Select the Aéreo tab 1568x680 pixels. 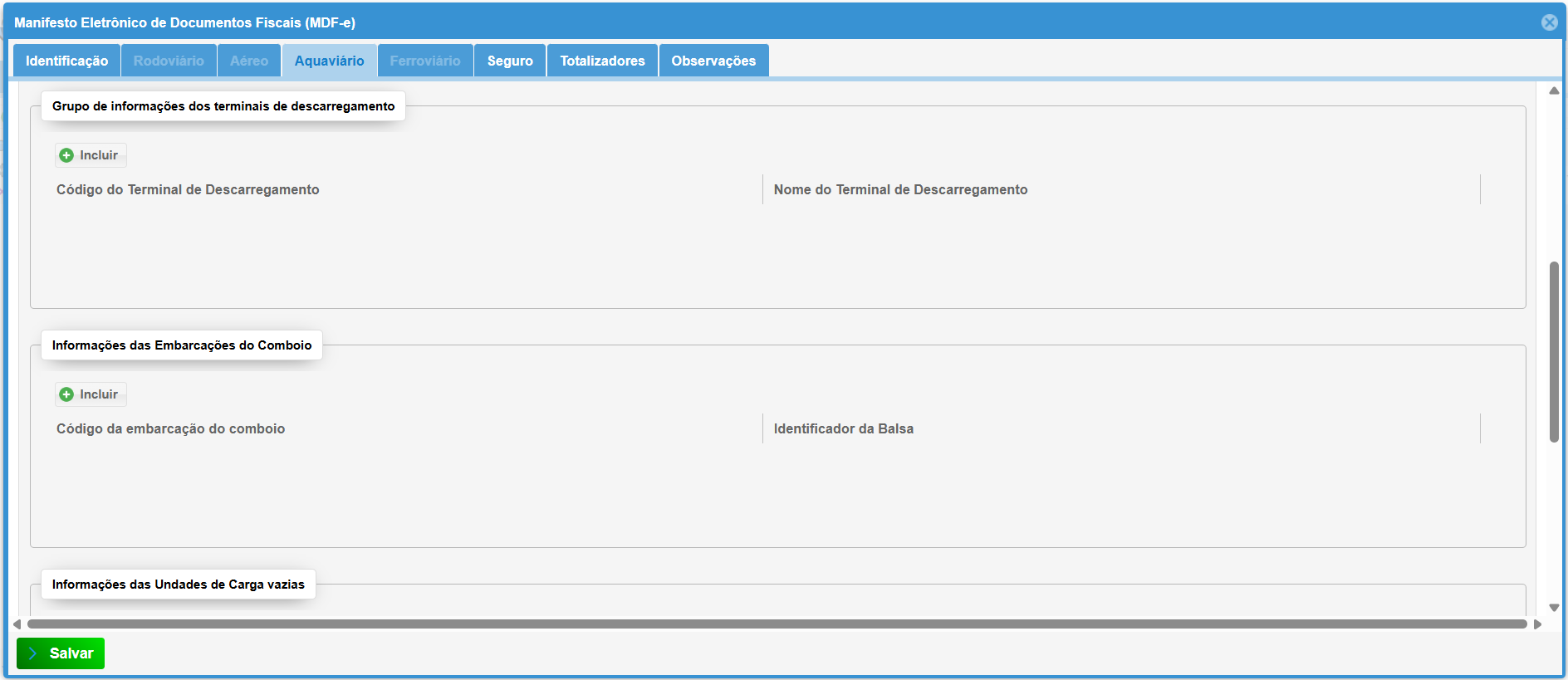(249, 61)
